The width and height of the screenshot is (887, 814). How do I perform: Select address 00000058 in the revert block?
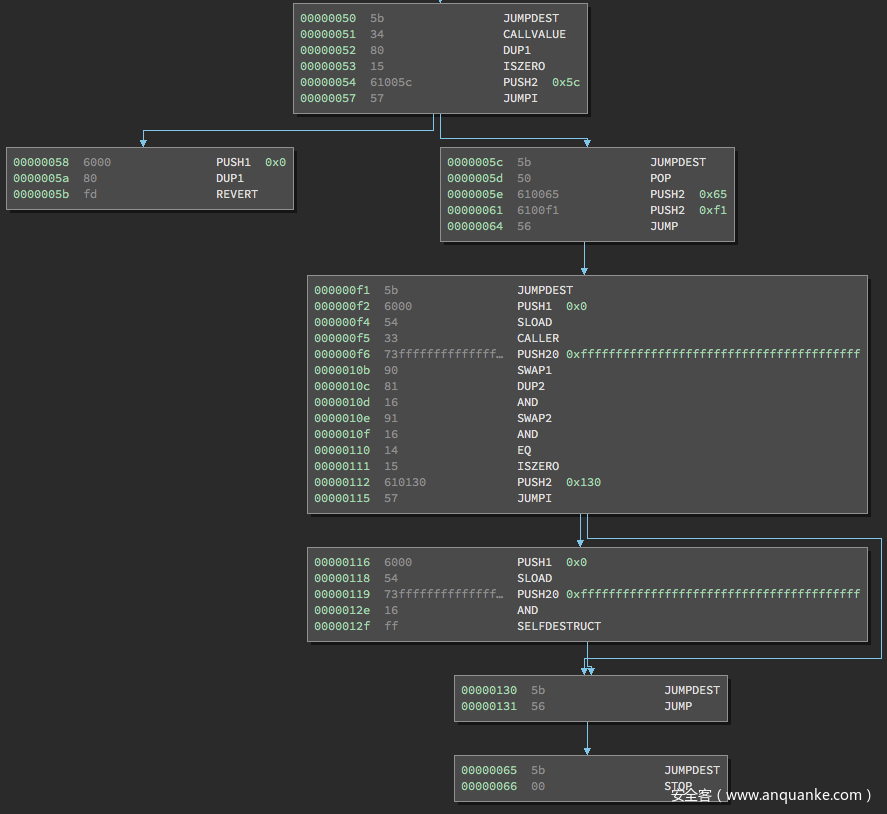[41, 162]
